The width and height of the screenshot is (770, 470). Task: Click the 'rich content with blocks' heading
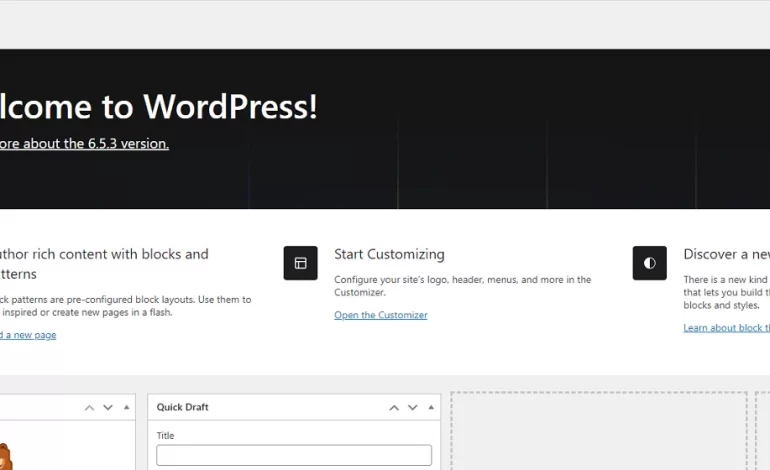pyautogui.click(x=104, y=264)
